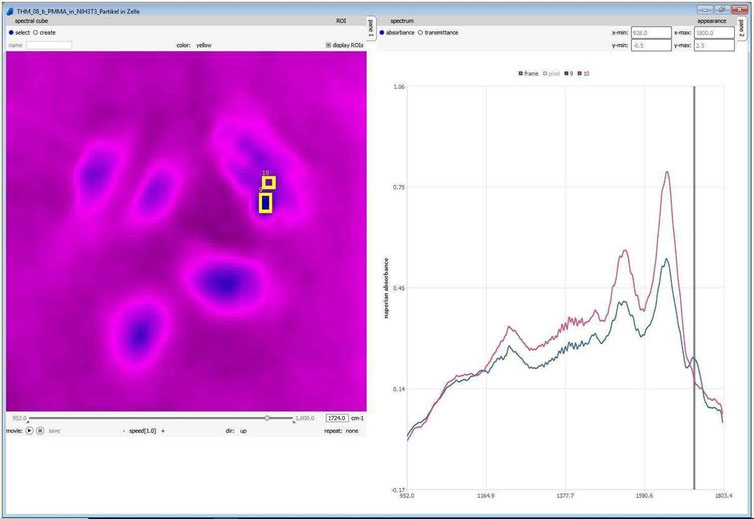The width and height of the screenshot is (754, 519).
Task: Open the pane 1 tab
Action: (371, 28)
